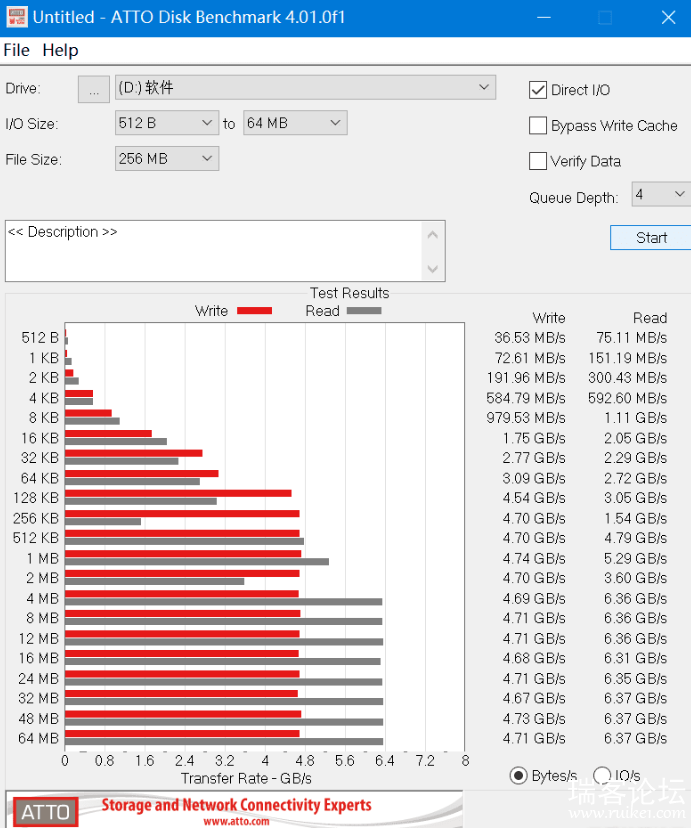Screen dimensions: 691x828
Task: Open the Help menu
Action: [x=60, y=50]
